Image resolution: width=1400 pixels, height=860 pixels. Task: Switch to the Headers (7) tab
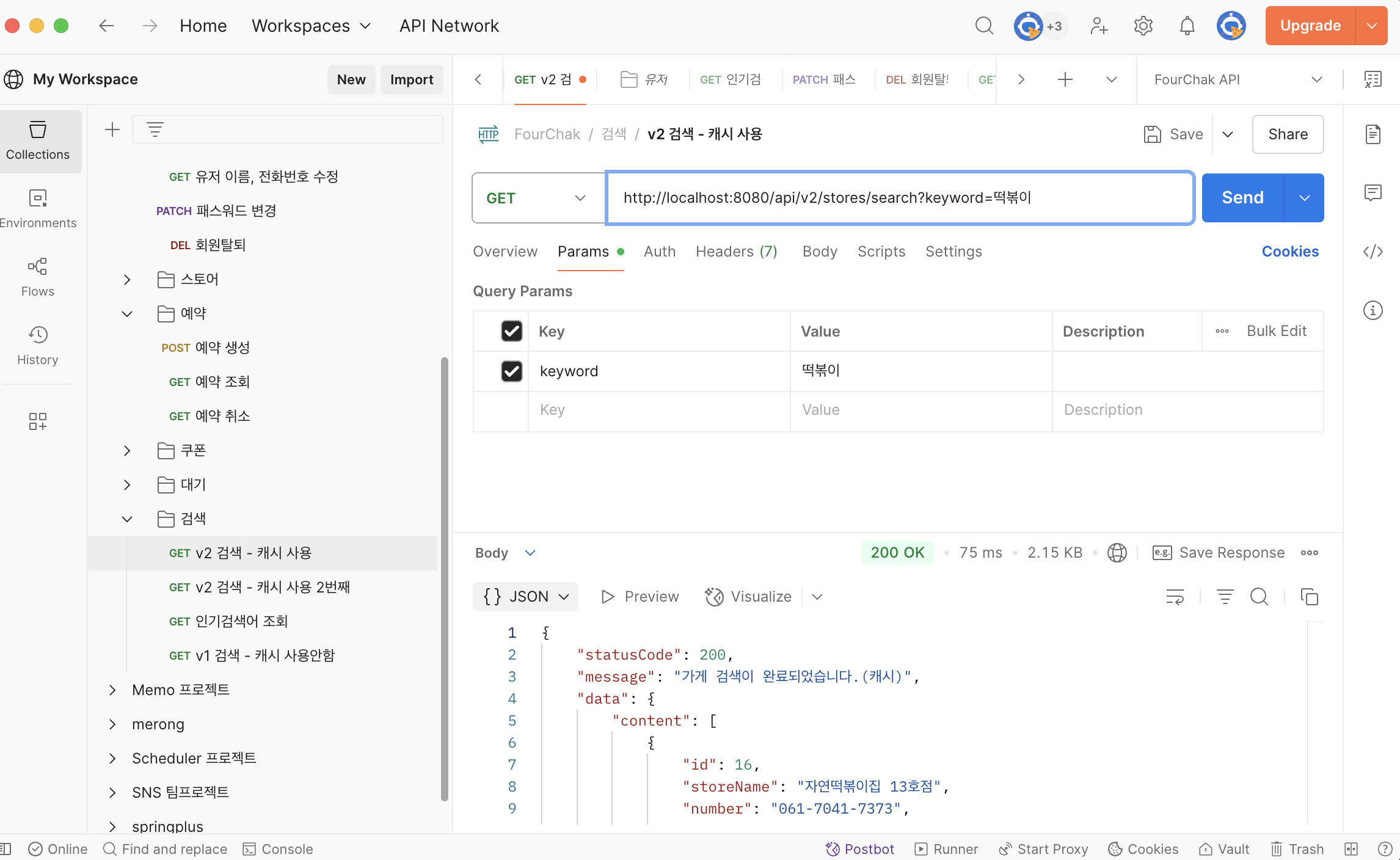click(x=736, y=252)
